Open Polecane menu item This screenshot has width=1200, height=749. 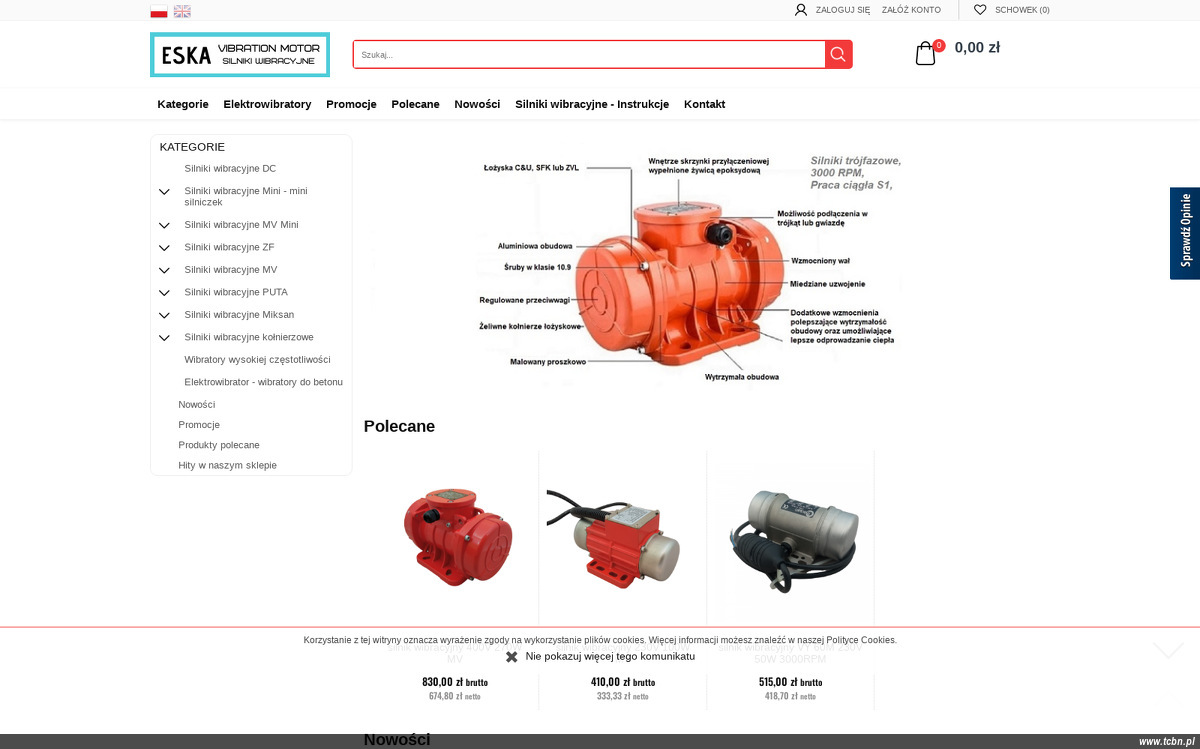click(415, 104)
